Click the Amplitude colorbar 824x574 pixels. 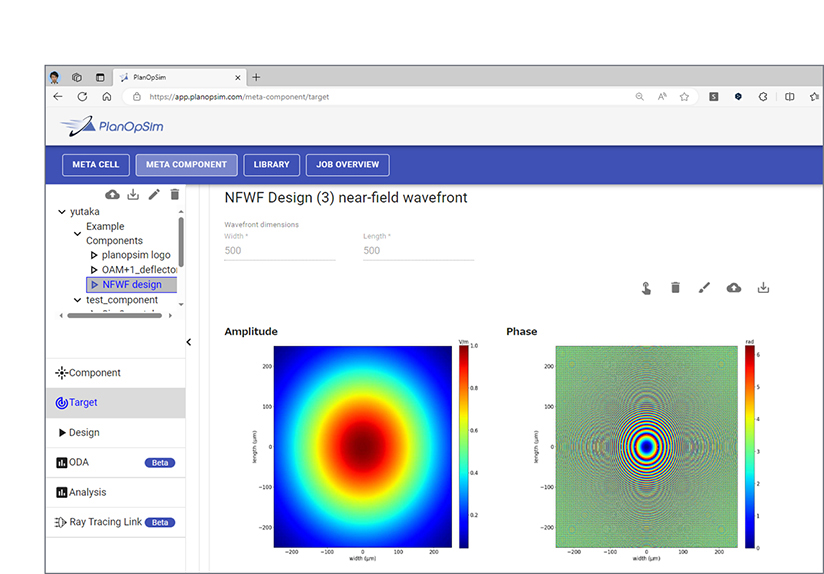point(464,447)
